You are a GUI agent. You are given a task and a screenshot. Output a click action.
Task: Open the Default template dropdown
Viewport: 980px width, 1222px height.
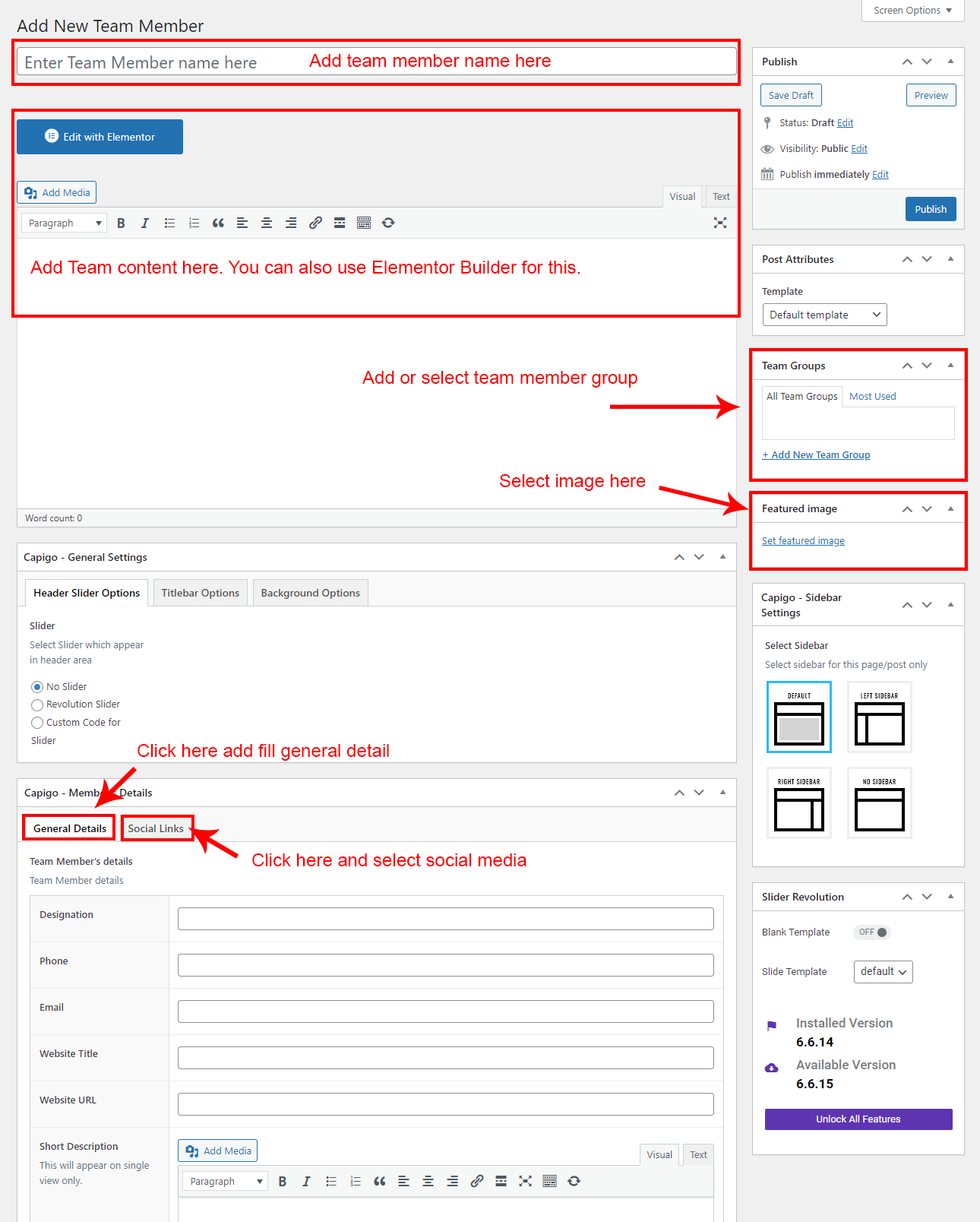pyautogui.click(x=824, y=315)
